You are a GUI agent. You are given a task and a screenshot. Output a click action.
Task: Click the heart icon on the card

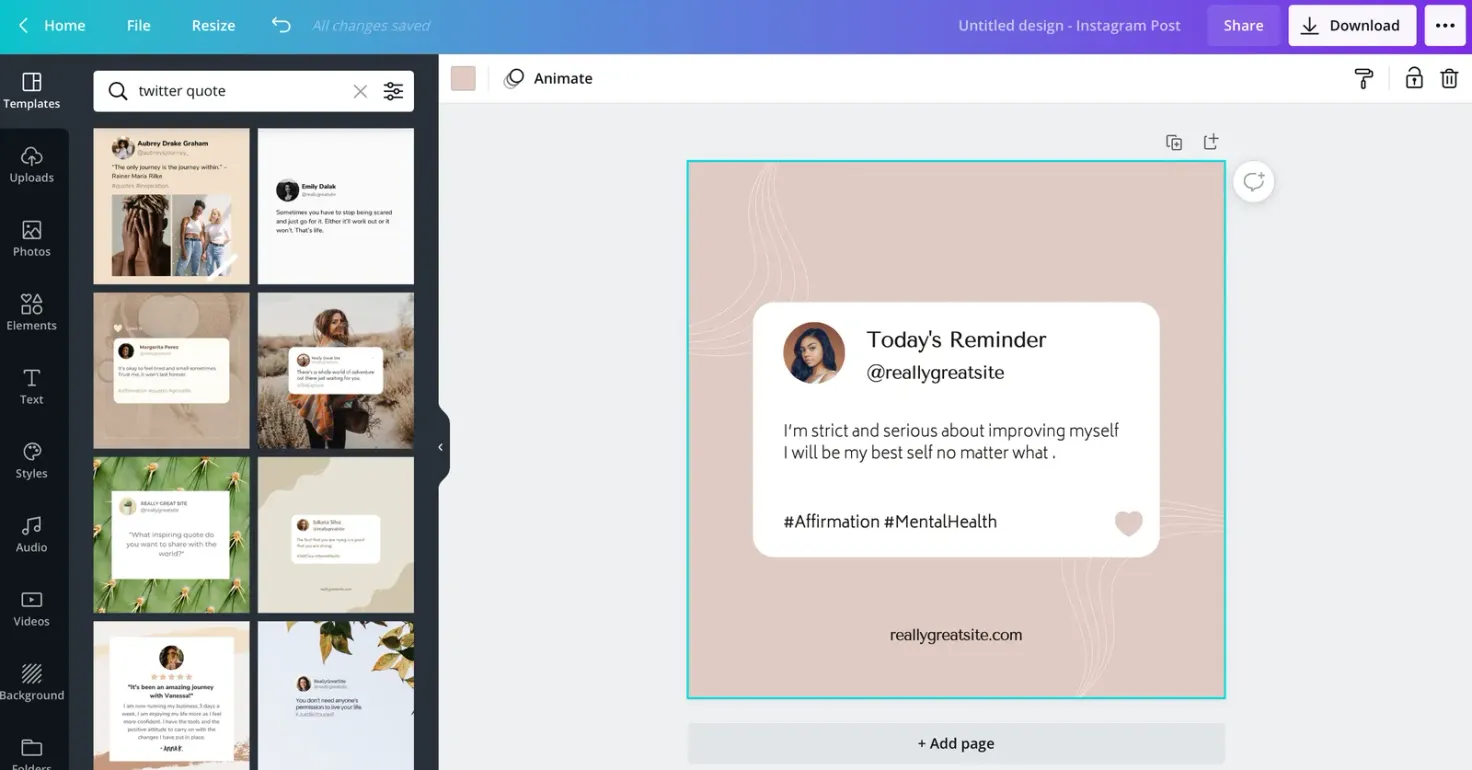pos(1129,523)
